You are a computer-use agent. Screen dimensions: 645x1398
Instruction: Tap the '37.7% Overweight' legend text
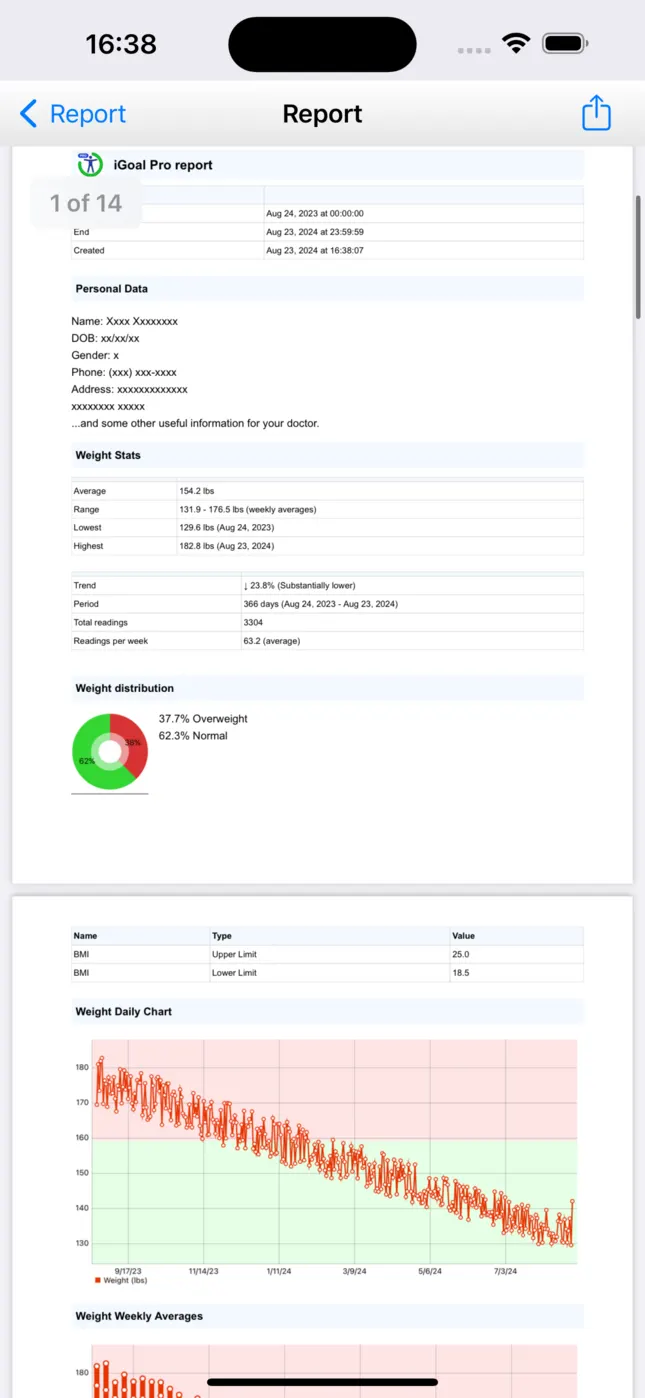(203, 719)
